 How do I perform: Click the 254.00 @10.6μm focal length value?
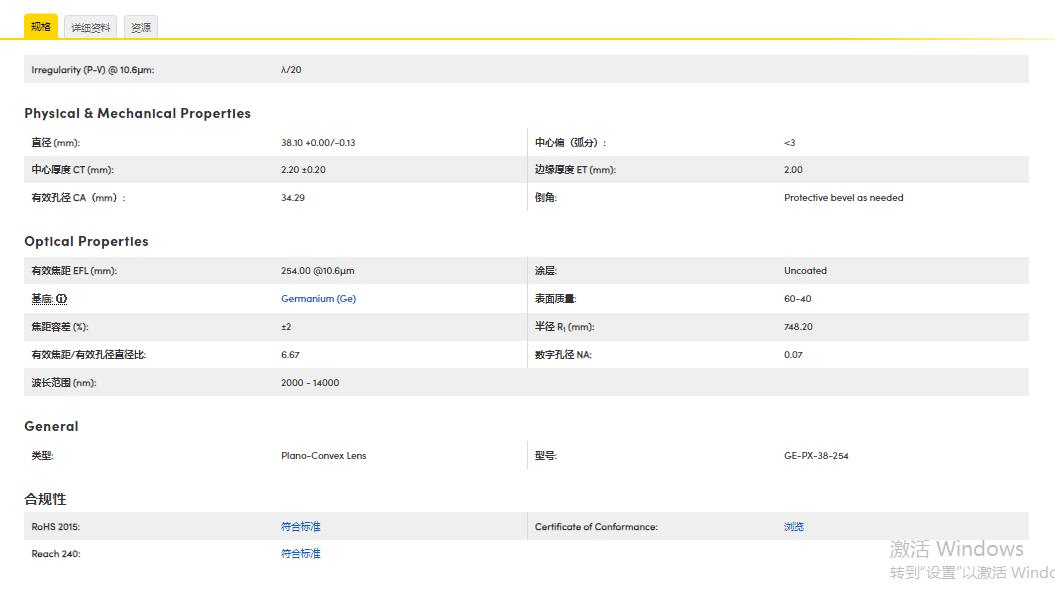(x=317, y=271)
